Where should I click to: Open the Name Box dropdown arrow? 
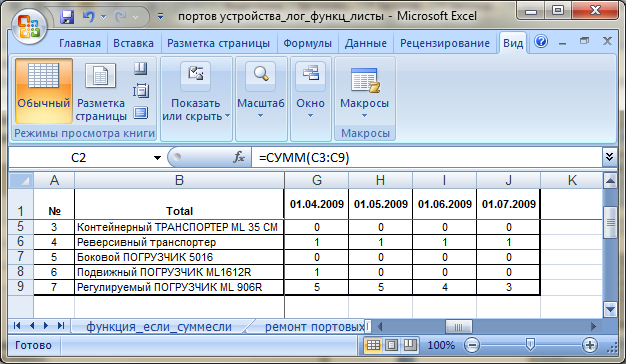pyautogui.click(x=157, y=158)
